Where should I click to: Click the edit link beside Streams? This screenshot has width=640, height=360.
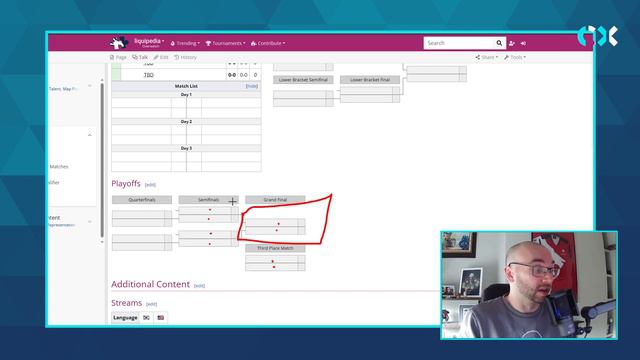tap(151, 304)
